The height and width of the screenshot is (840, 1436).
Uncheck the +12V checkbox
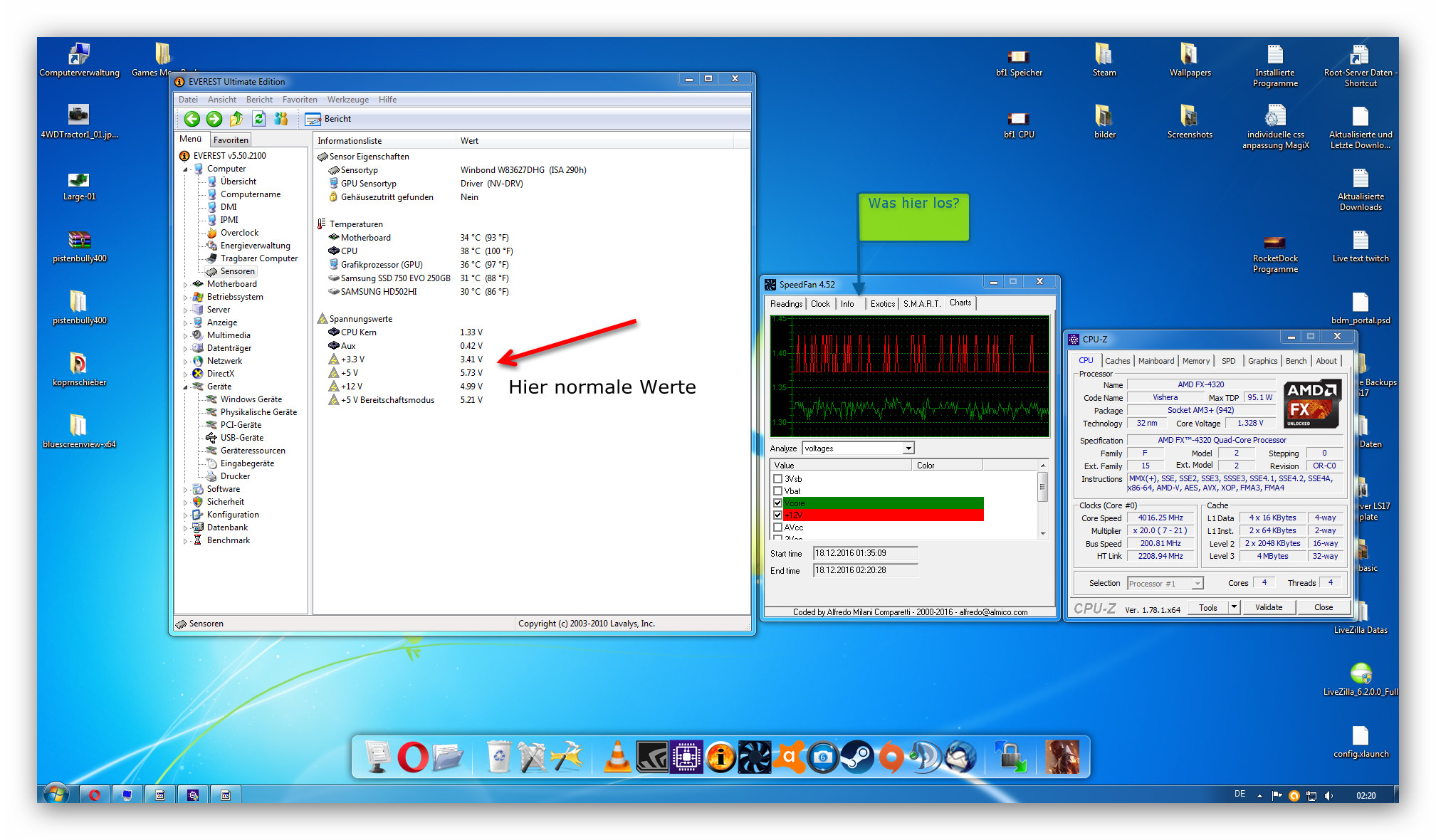click(x=777, y=515)
